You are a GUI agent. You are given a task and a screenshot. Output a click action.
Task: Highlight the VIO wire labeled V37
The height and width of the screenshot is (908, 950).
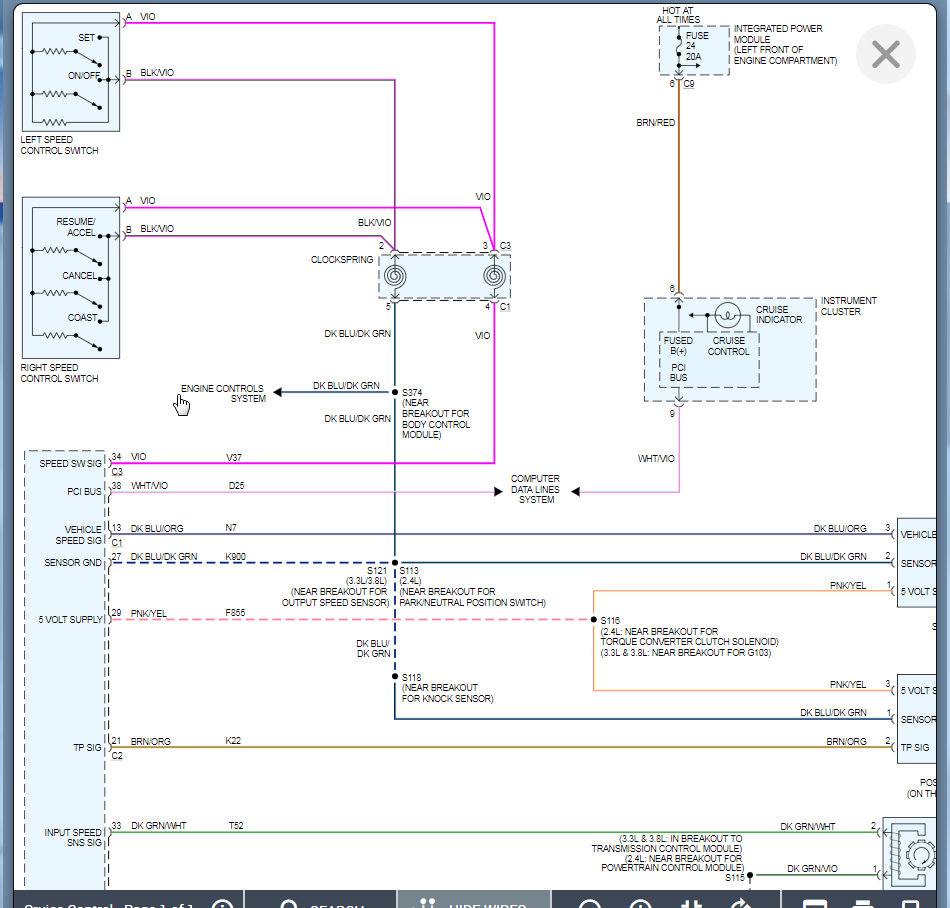[303, 463]
